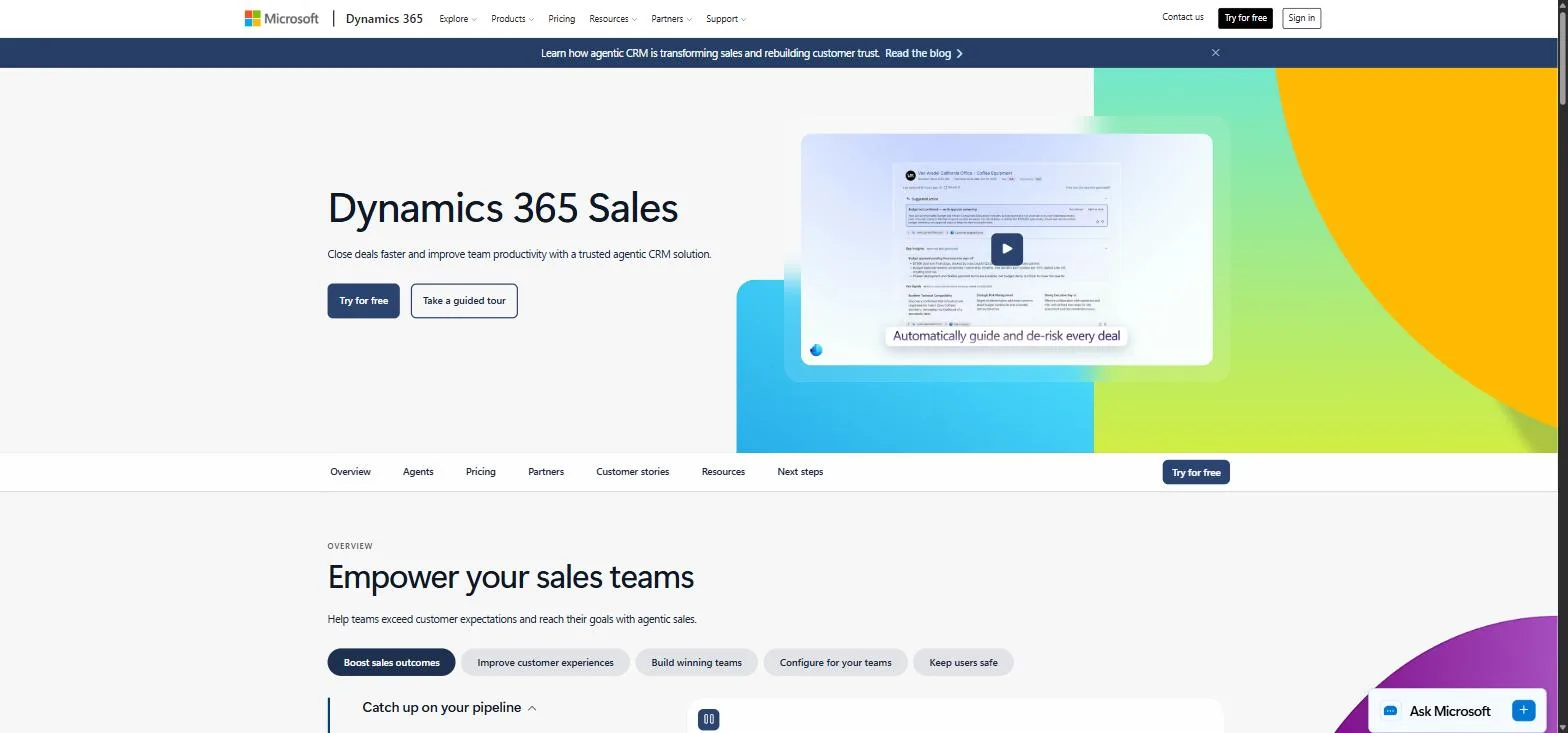The height and width of the screenshot is (733, 1568).
Task: Click the Microsoft logo
Action: (281, 18)
